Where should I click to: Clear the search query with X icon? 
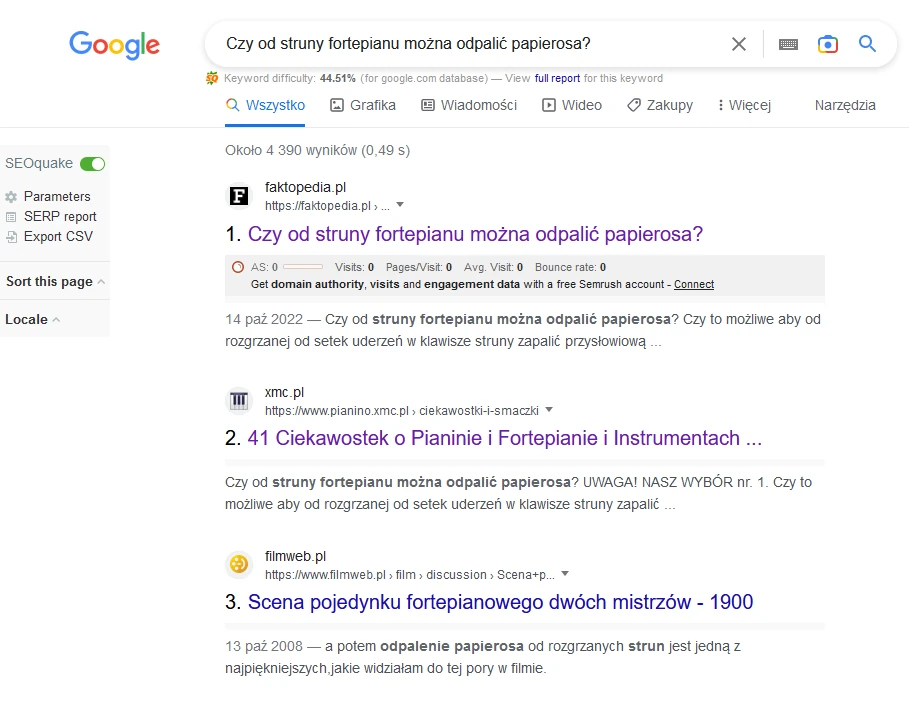[x=739, y=44]
